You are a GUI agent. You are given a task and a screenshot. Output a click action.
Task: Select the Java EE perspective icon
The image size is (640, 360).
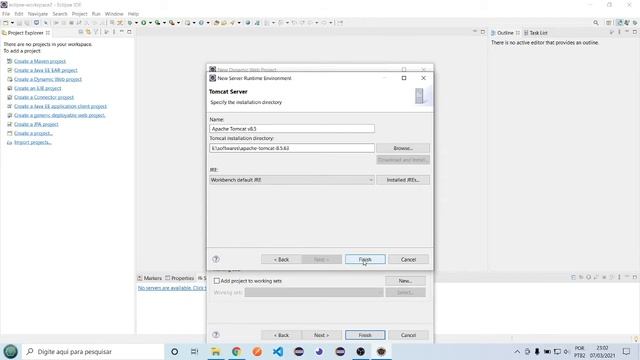coord(619,23)
